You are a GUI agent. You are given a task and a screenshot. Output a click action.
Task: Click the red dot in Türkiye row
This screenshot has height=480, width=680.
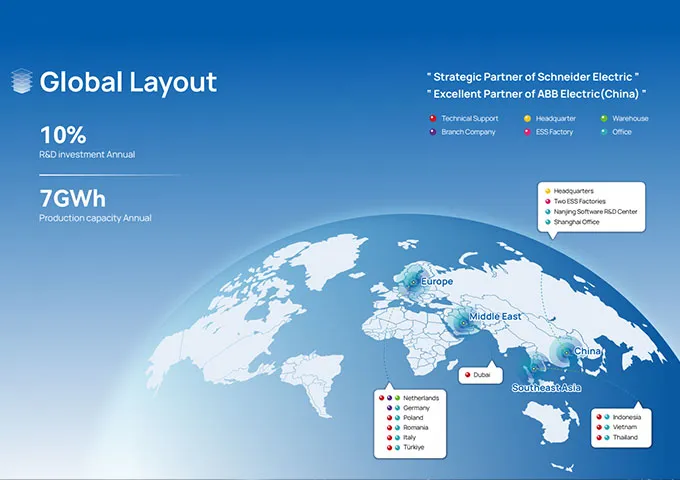[x=389, y=447]
